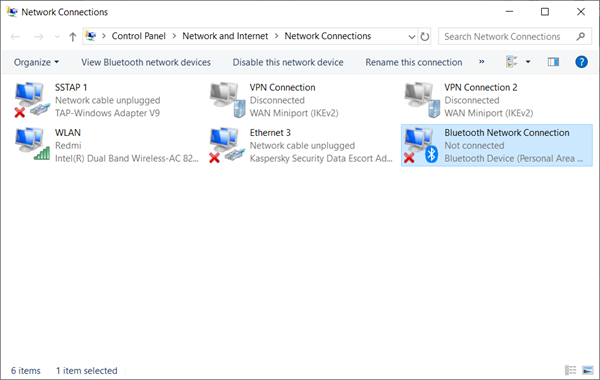Expand chevron after Control Panel breadcrumb
Viewport: 600px width, 380px height.
click(174, 36)
